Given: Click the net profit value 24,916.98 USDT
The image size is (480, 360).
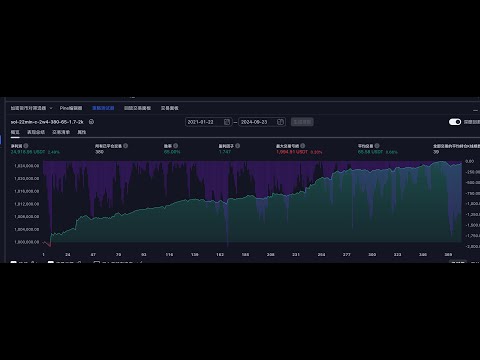Looking at the screenshot, I should (28, 152).
